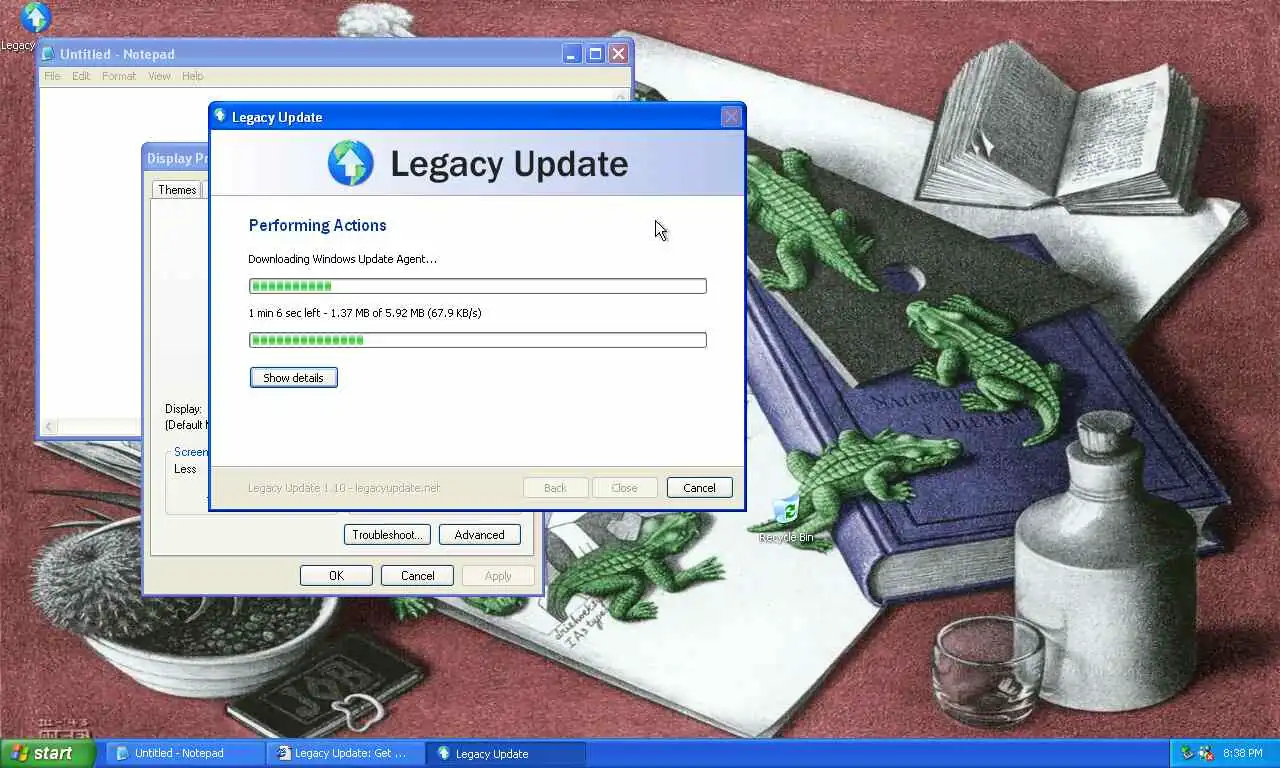The width and height of the screenshot is (1280, 768).
Task: Click the Notepad icon on the taskbar button
Action: (x=122, y=753)
